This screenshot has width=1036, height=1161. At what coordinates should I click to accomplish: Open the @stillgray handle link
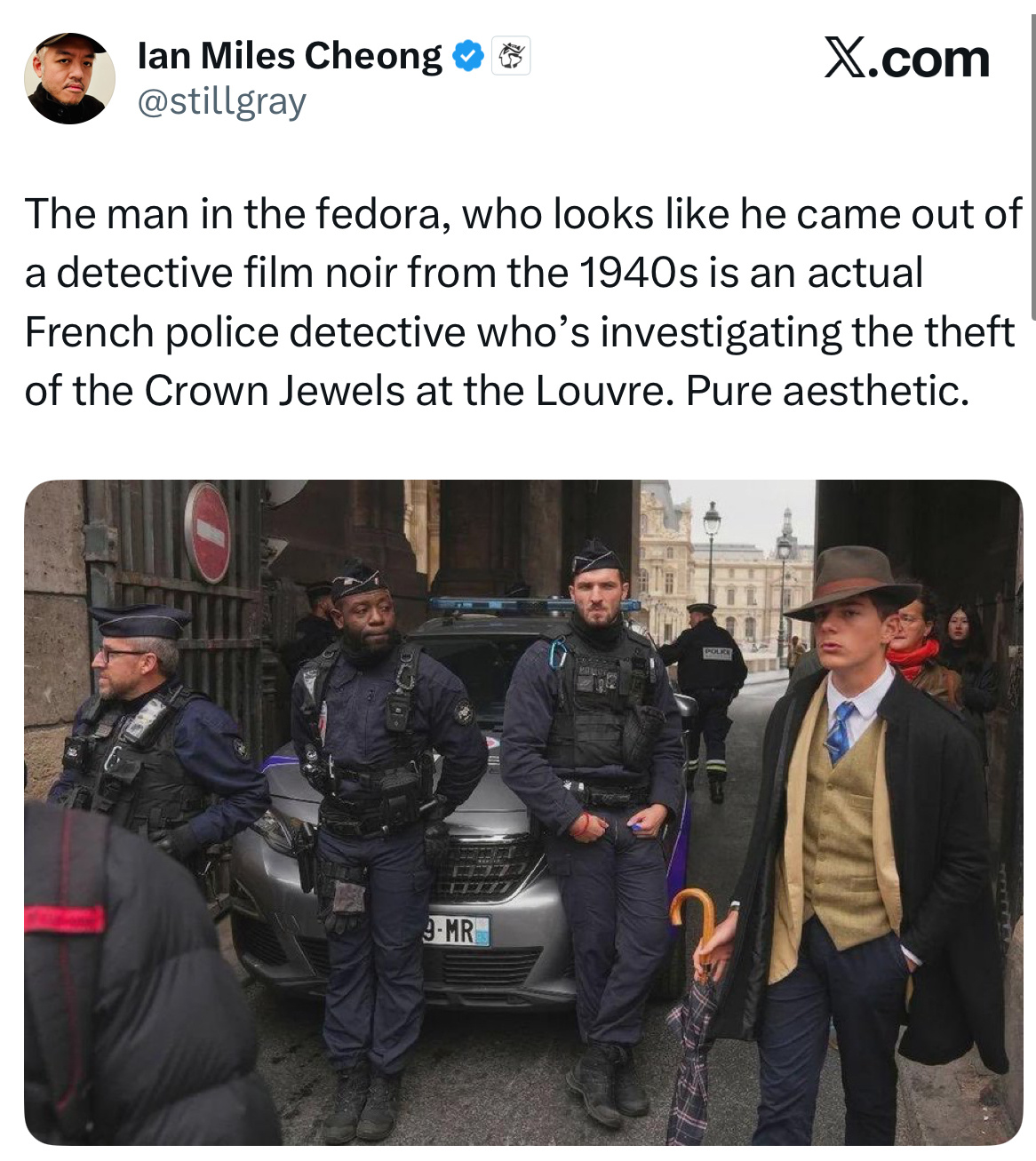(221, 101)
